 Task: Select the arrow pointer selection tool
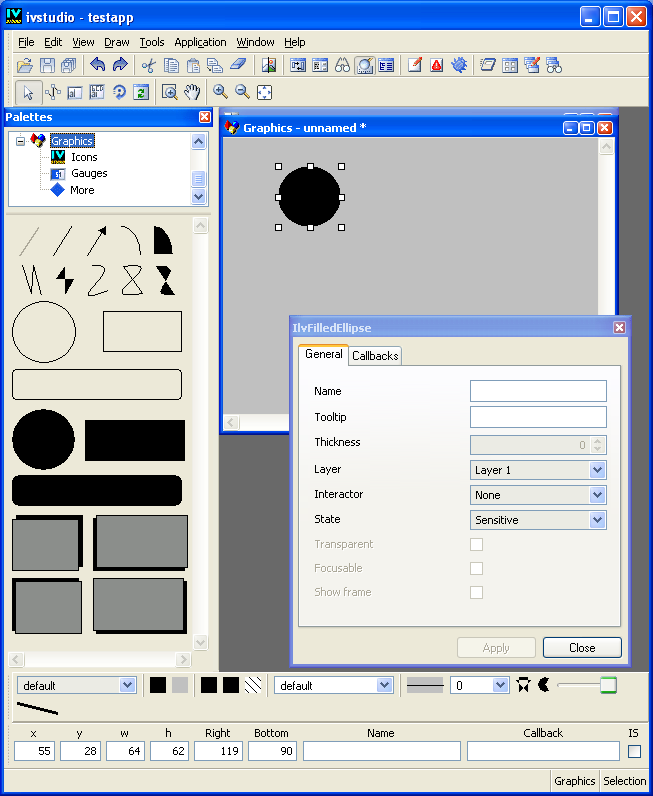[28, 92]
